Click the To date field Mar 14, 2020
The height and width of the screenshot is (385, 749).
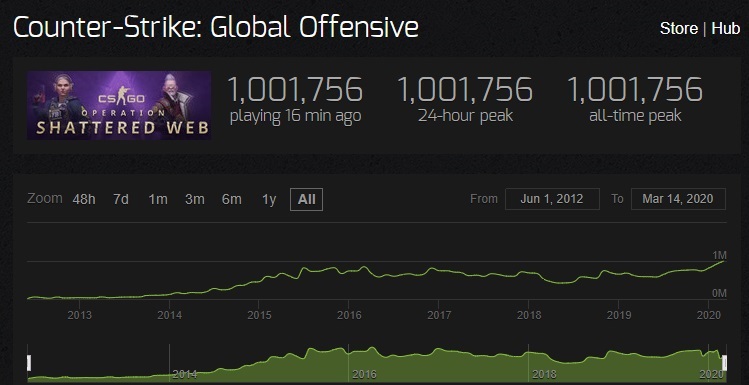(x=678, y=199)
